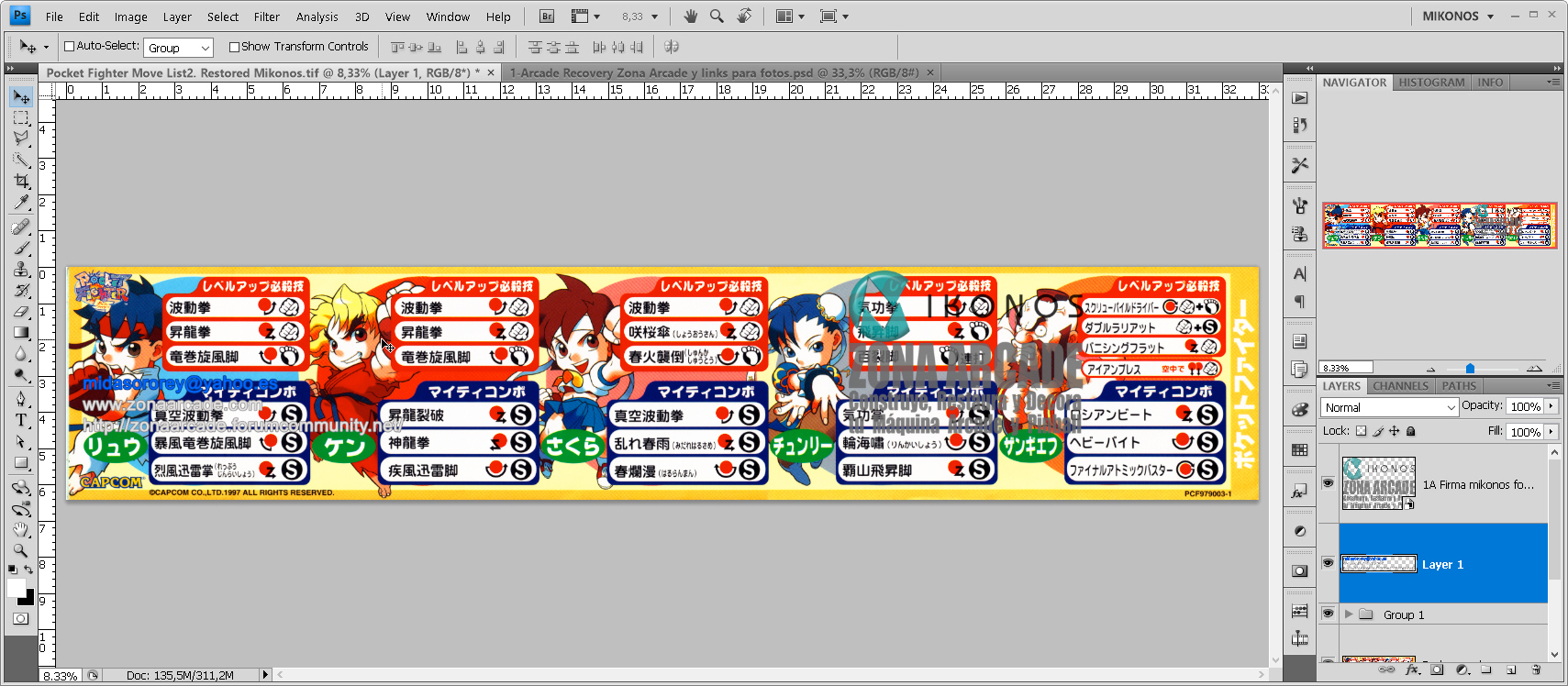Open the Auto-Select Group dropdown

179,48
